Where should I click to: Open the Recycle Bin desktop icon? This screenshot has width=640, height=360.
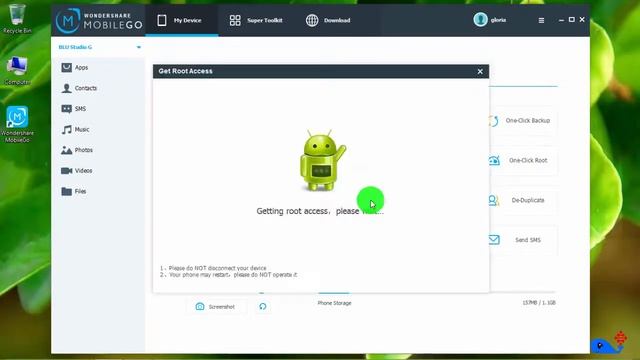tap(17, 19)
